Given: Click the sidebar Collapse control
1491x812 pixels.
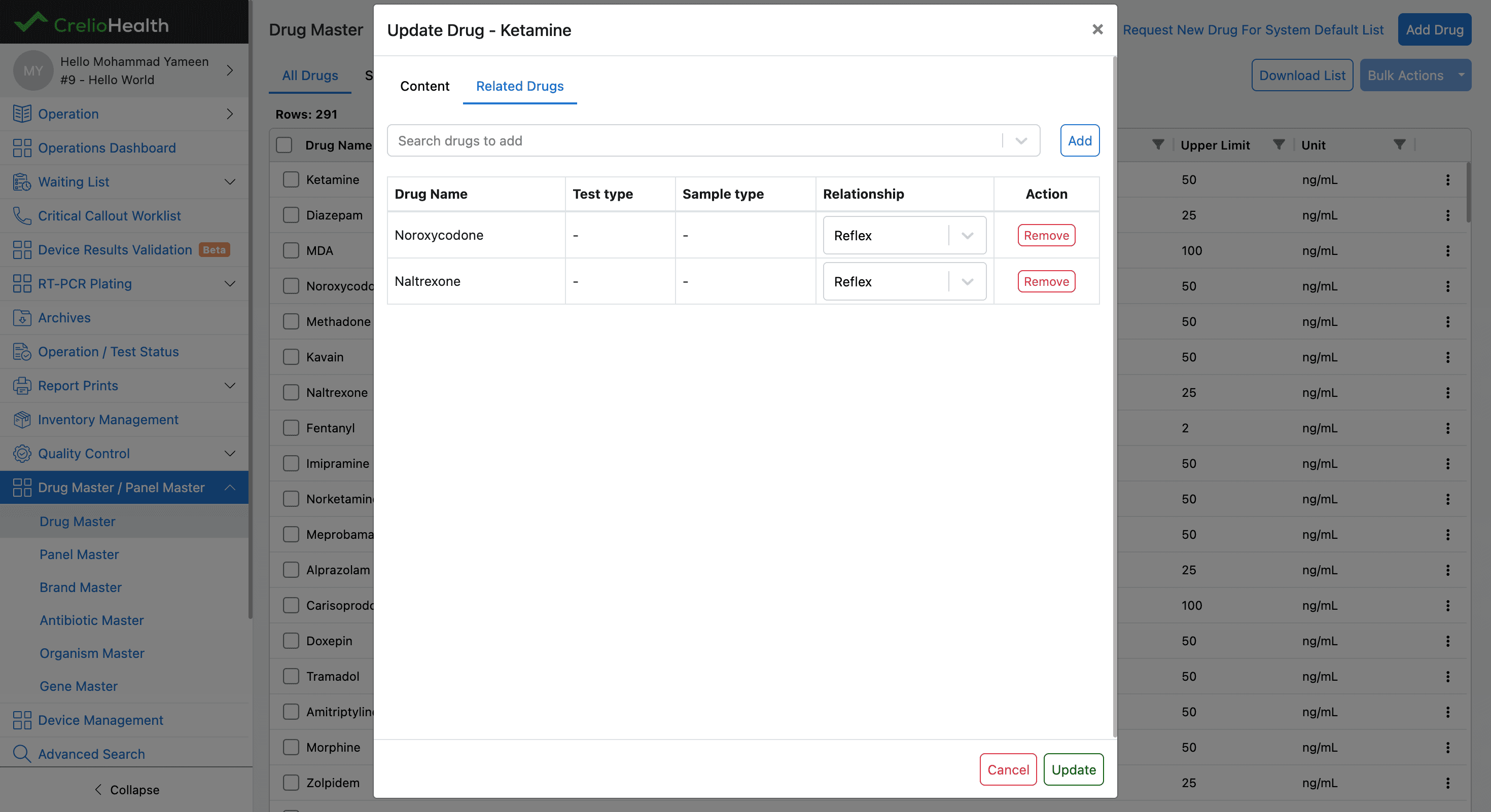Looking at the screenshot, I should 126,790.
